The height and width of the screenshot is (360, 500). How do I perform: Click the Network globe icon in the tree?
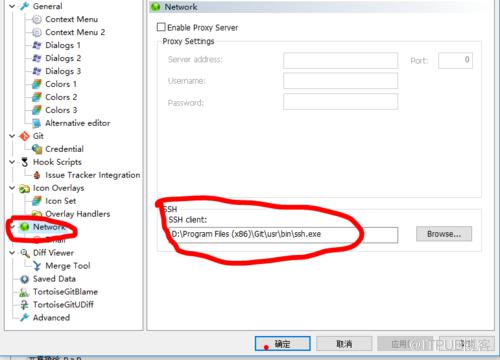pos(24,227)
